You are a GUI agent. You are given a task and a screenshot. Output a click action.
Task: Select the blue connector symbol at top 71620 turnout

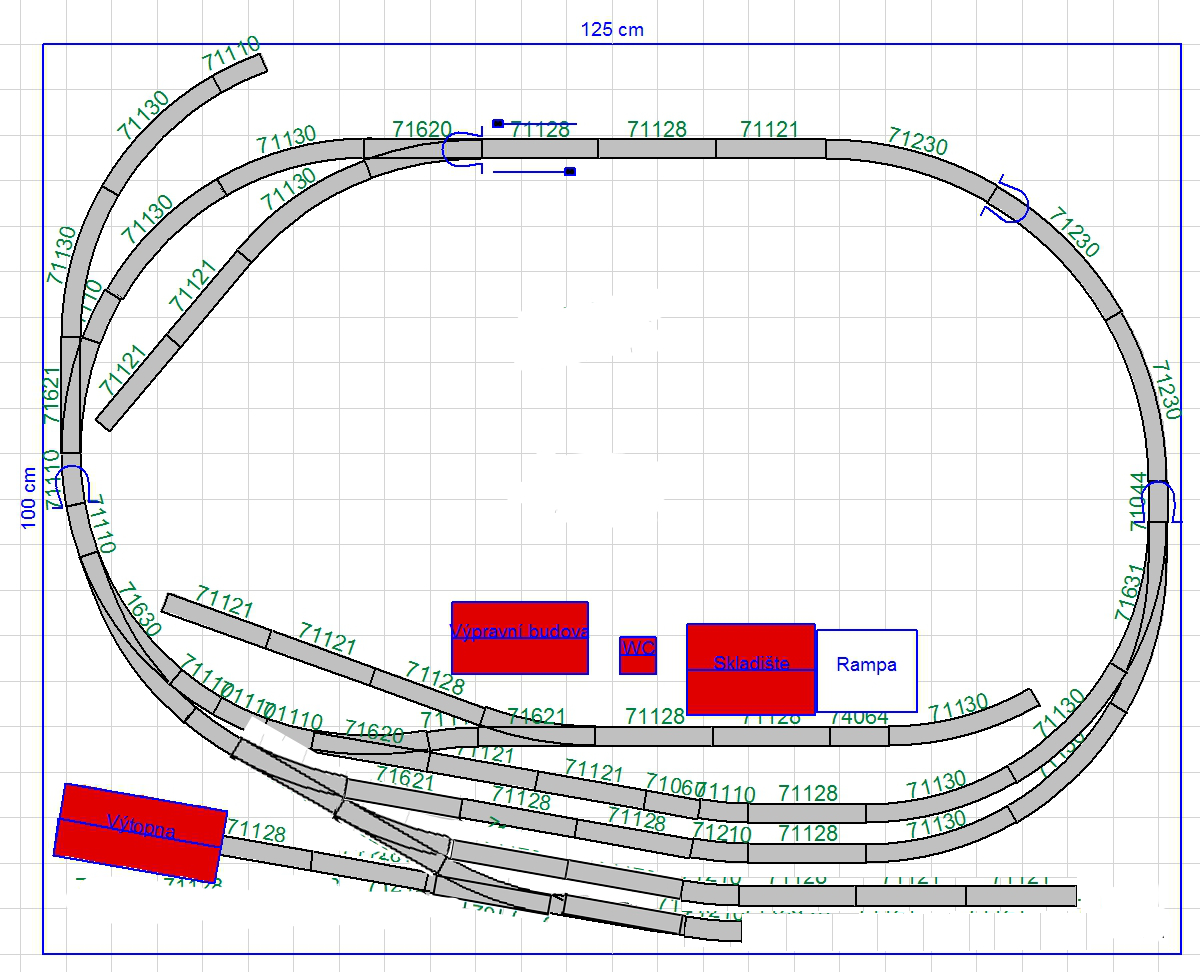pos(462,150)
